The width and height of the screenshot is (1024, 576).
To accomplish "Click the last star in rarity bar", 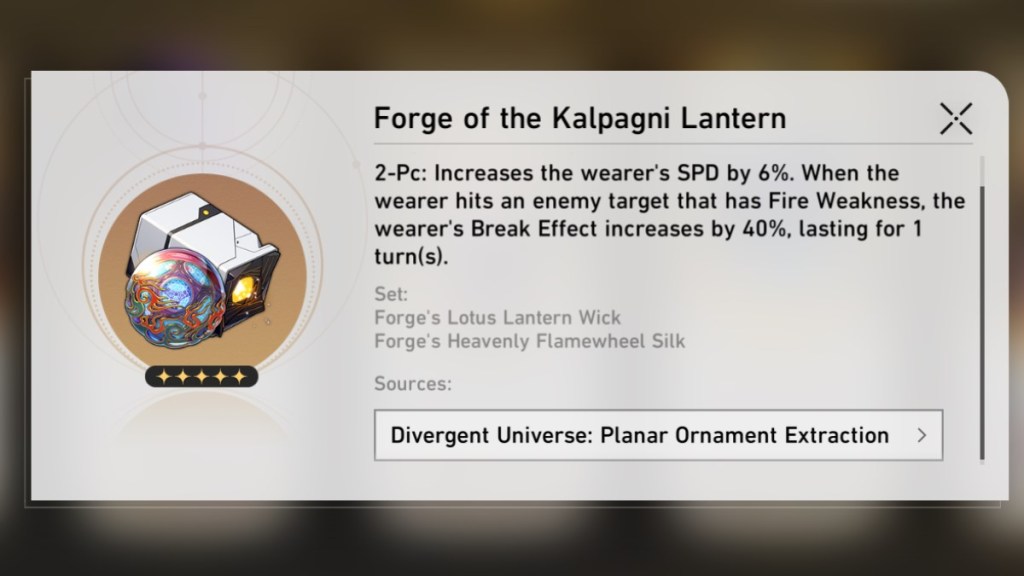I will [240, 376].
